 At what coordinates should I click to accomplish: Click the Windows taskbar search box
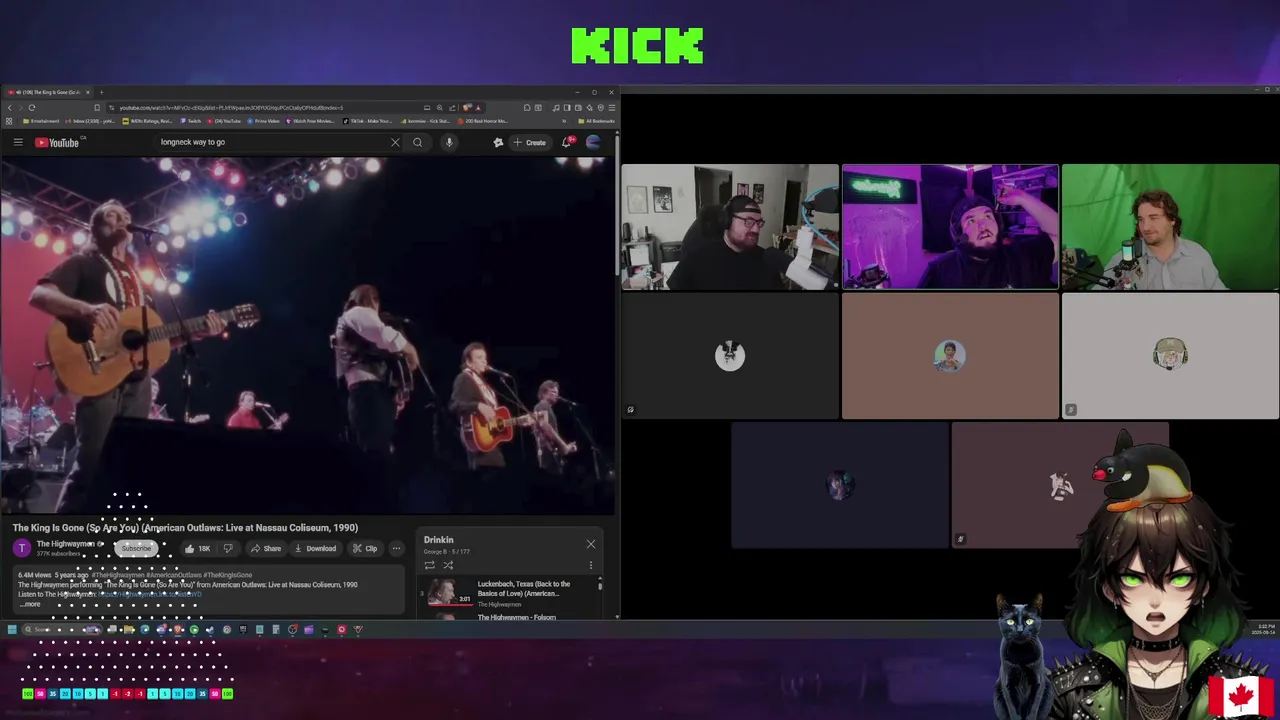(62, 630)
